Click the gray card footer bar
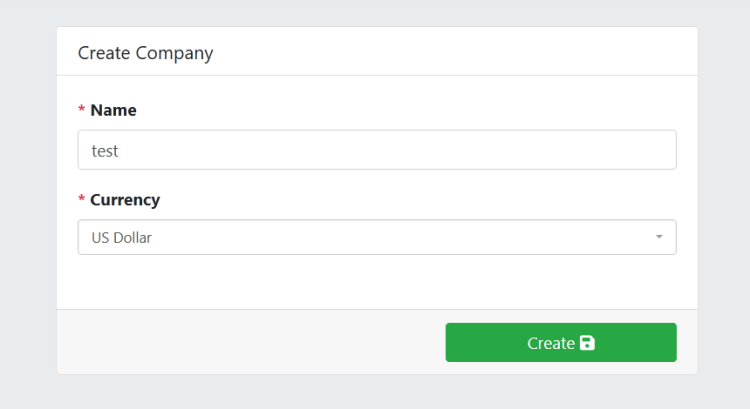750x409 pixels. pos(250,342)
